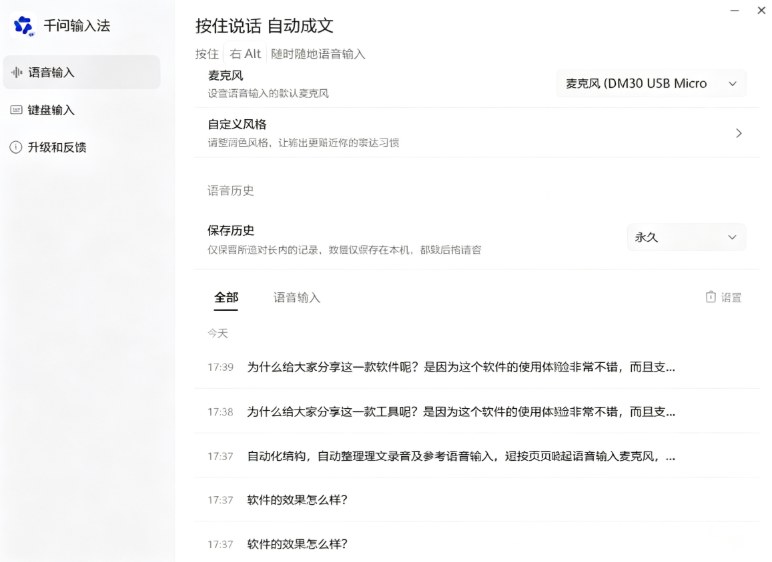Open the 保存历史 duration dropdown showing 永久

(x=686, y=237)
